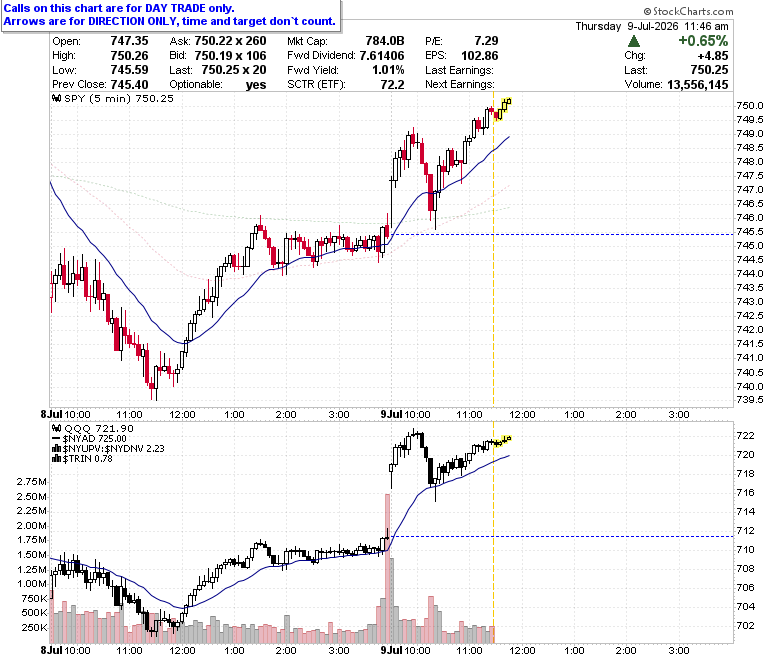Image resolution: width=780 pixels, height=659 pixels.
Task: Click the tall volume spike bar at open
Action: tap(388, 568)
